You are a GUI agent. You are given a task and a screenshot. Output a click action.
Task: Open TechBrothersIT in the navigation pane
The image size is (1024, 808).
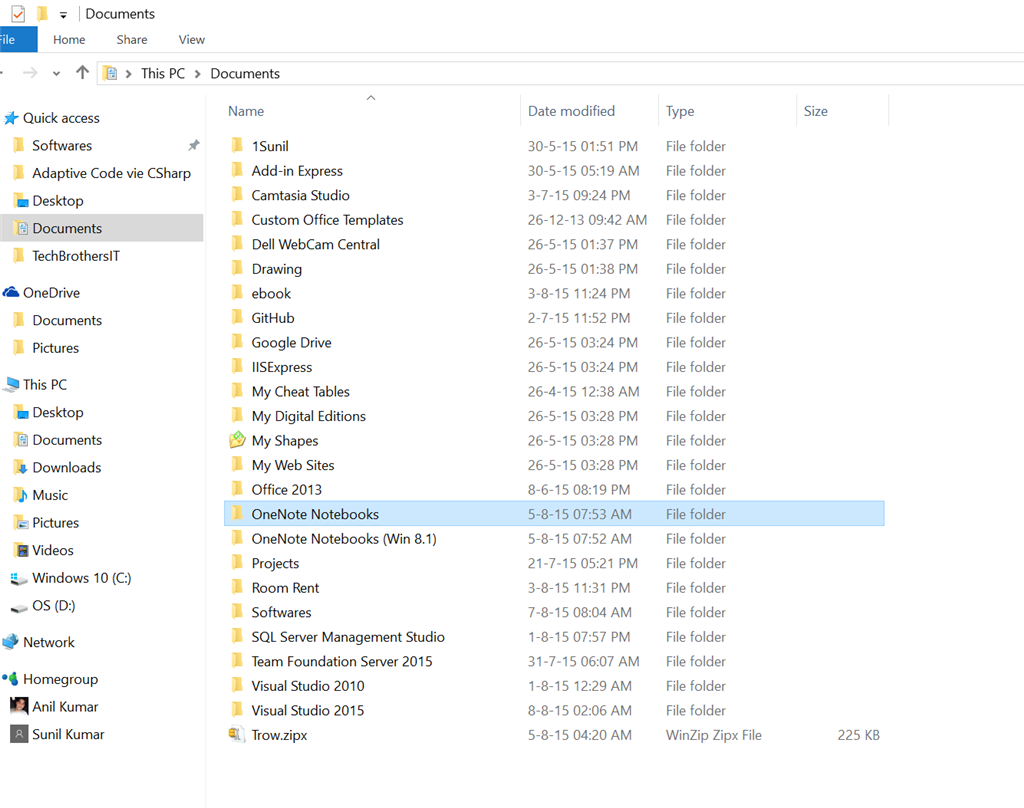[76, 256]
